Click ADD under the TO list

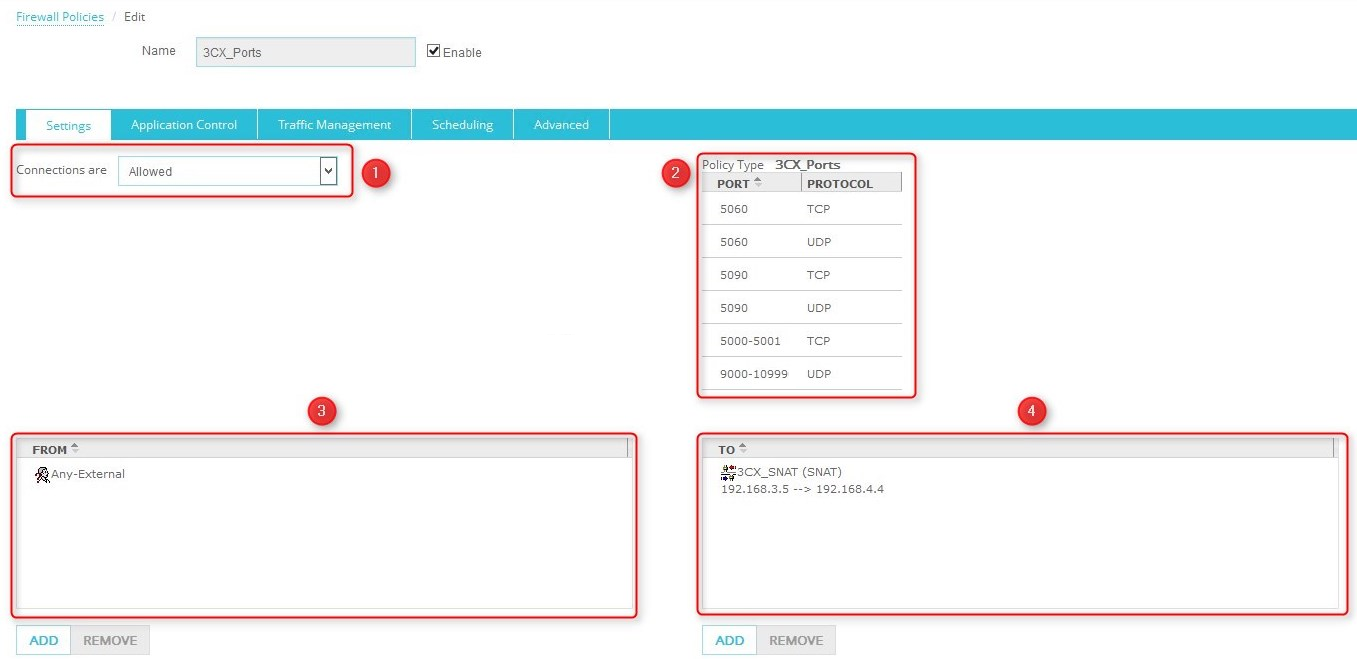(729, 640)
